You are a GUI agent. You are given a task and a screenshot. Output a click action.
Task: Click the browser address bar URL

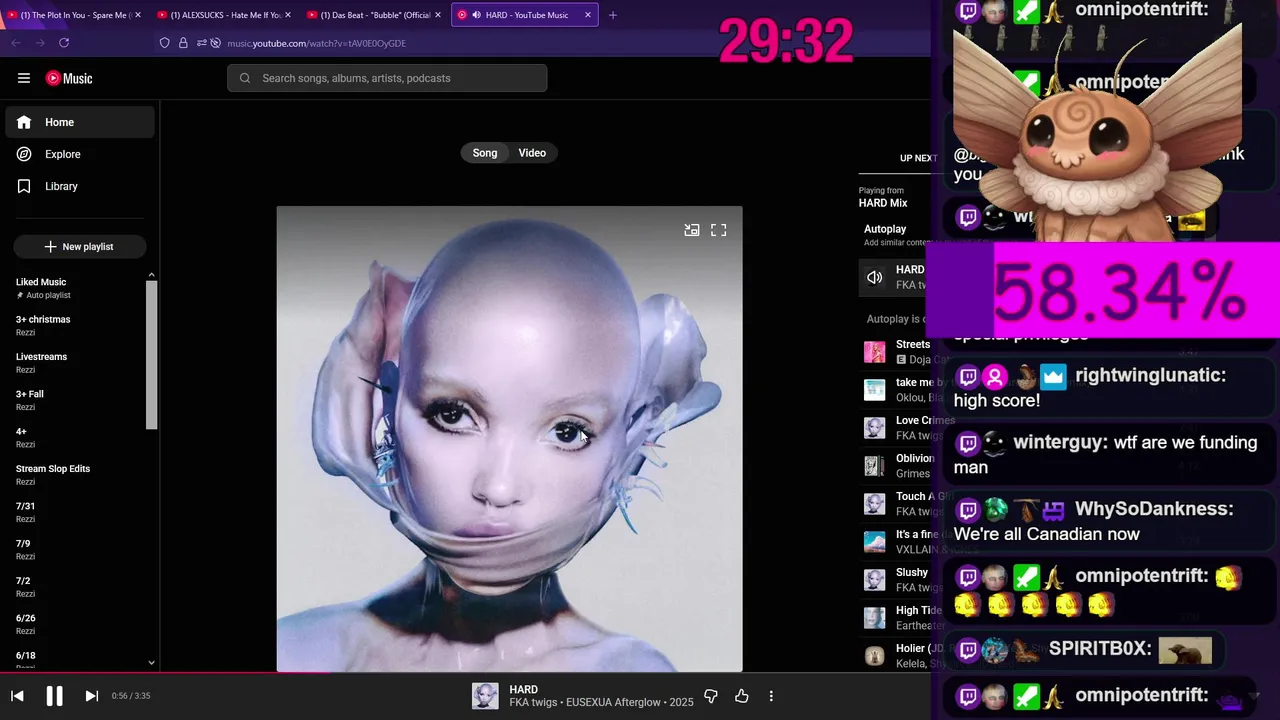click(316, 43)
